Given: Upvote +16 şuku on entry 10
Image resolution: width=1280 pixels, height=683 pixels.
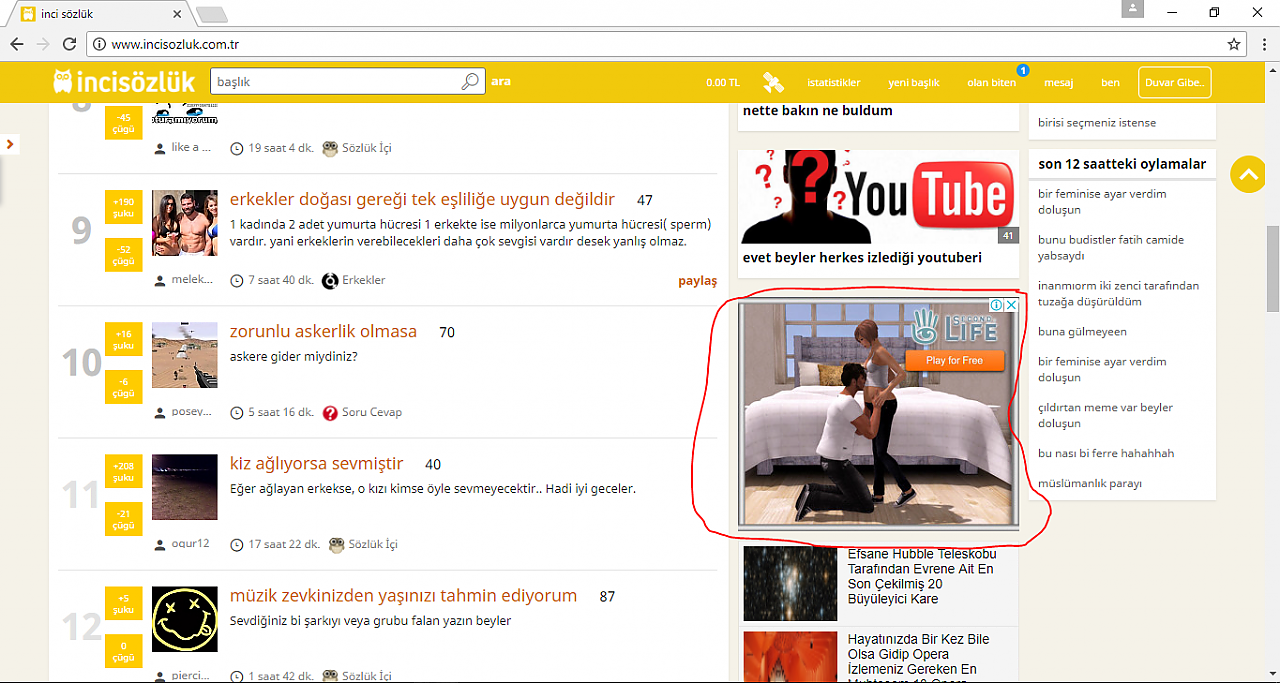Looking at the screenshot, I should [124, 338].
